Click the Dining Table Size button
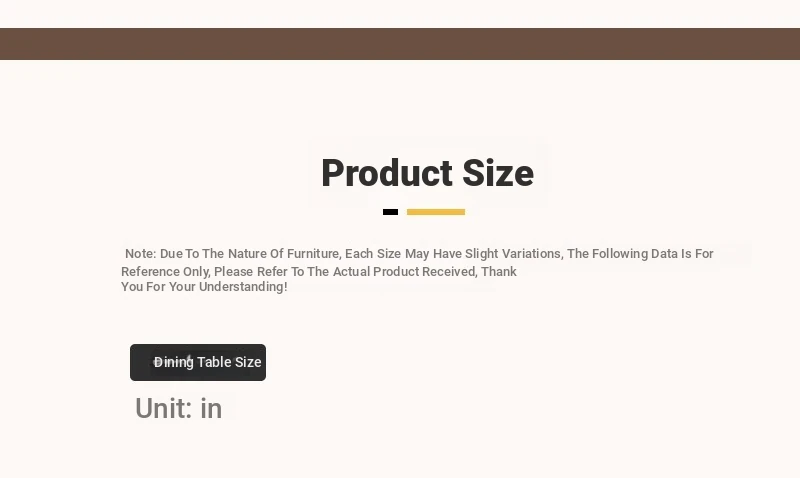 click(198, 362)
